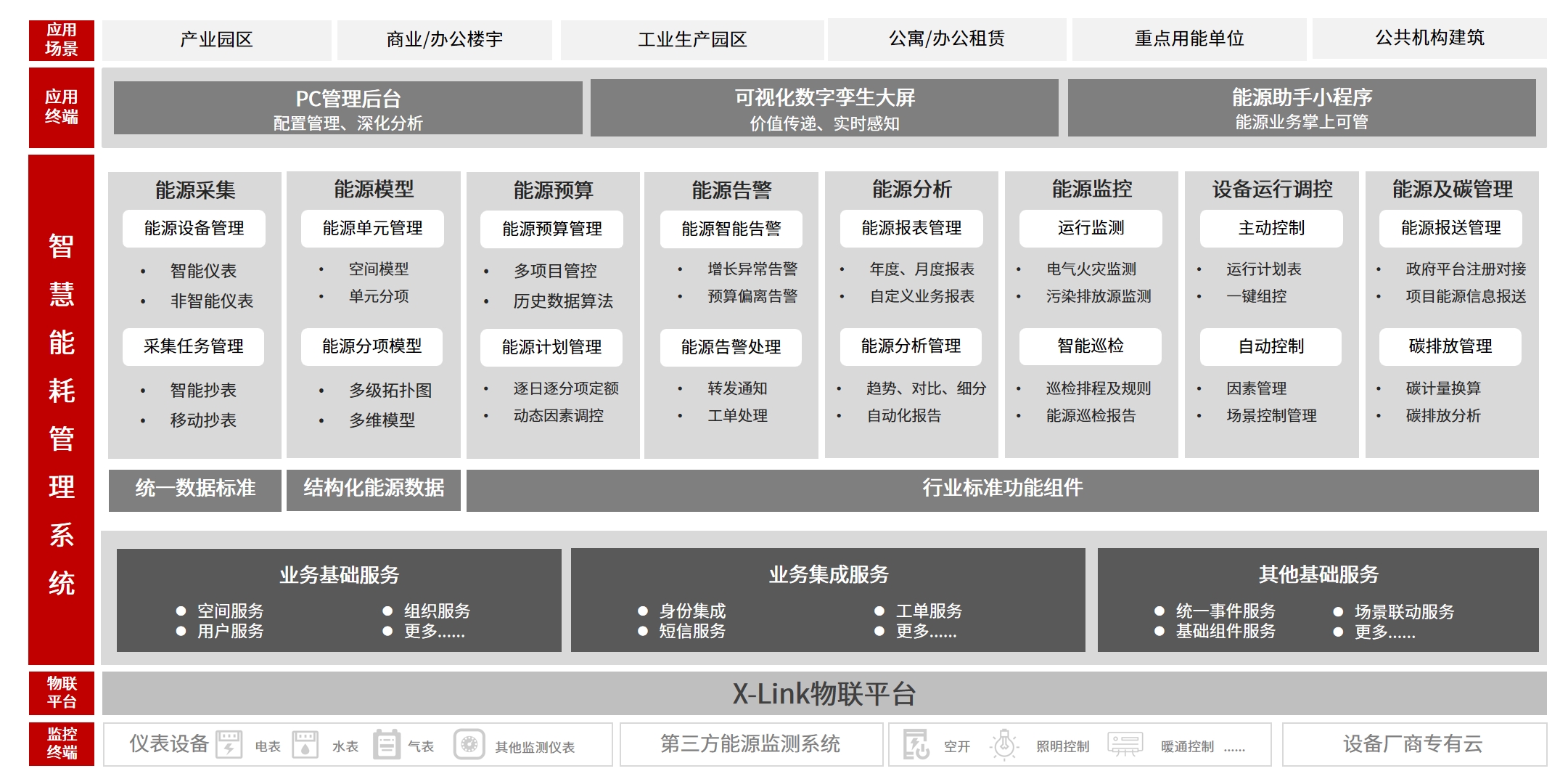Select the 公共机构建筑 scenario box

tap(1429, 38)
